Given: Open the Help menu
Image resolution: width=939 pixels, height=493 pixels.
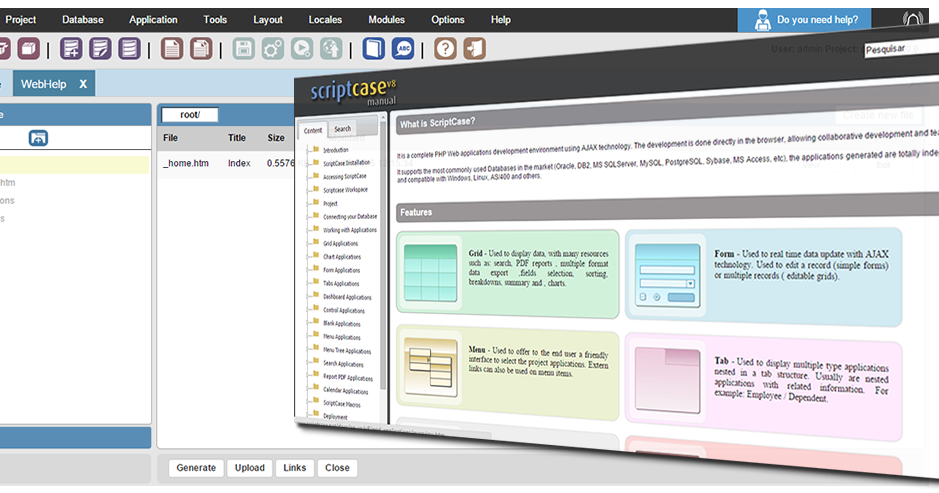Looking at the screenshot, I should pos(501,20).
